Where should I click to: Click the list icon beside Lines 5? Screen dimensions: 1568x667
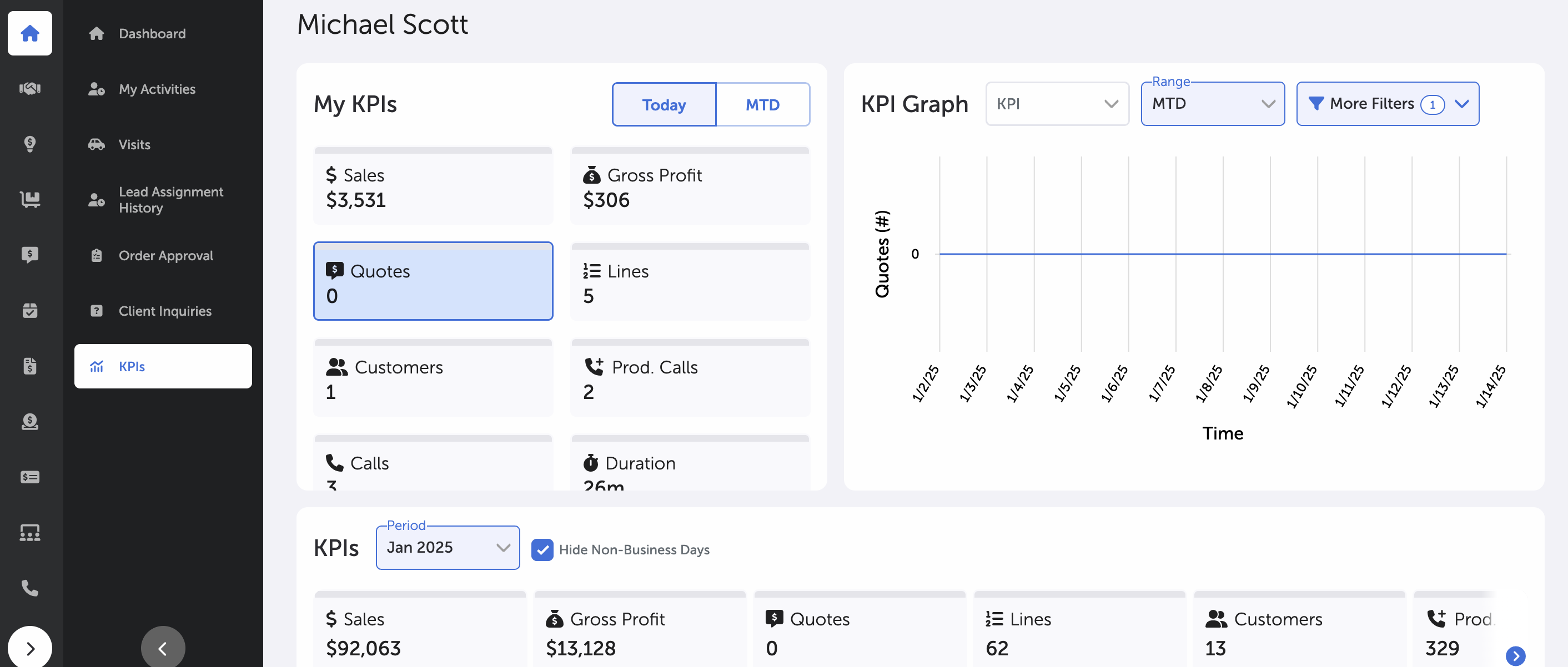coord(591,271)
